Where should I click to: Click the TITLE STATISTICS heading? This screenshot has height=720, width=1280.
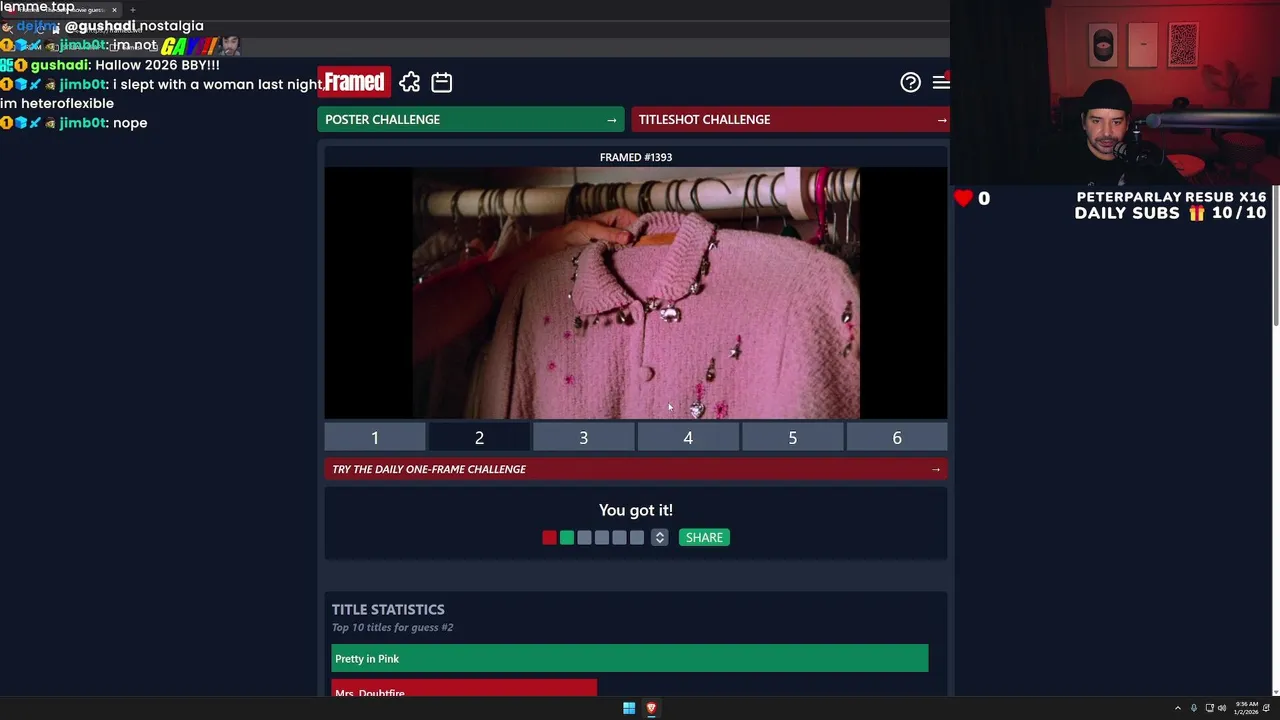point(388,609)
